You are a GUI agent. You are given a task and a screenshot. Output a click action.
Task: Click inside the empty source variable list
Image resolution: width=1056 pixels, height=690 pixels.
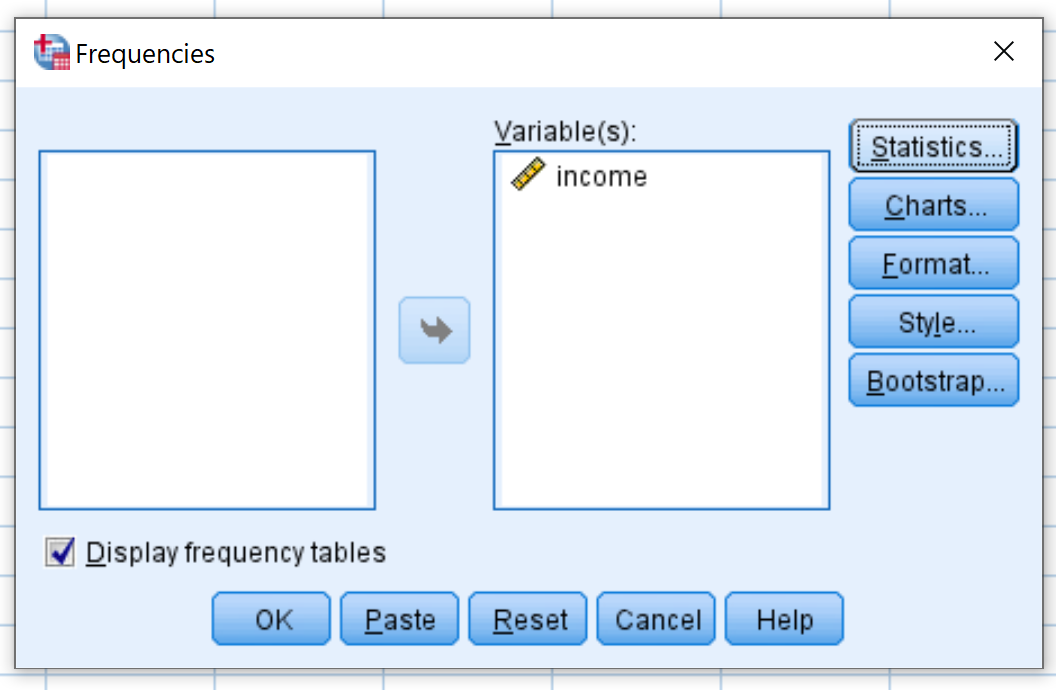tap(207, 330)
